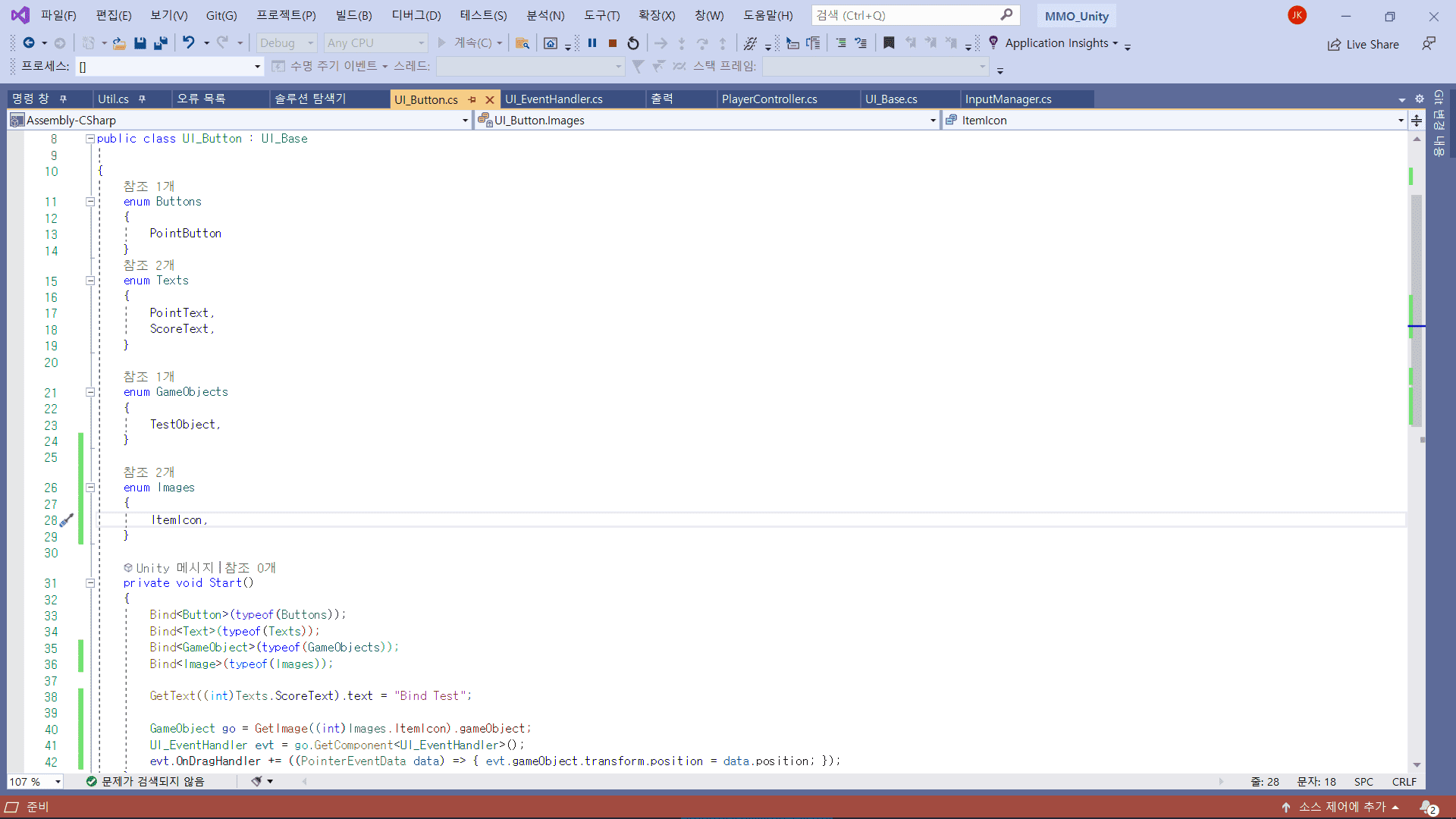Click the open file icon in toolbar

[x=119, y=43]
